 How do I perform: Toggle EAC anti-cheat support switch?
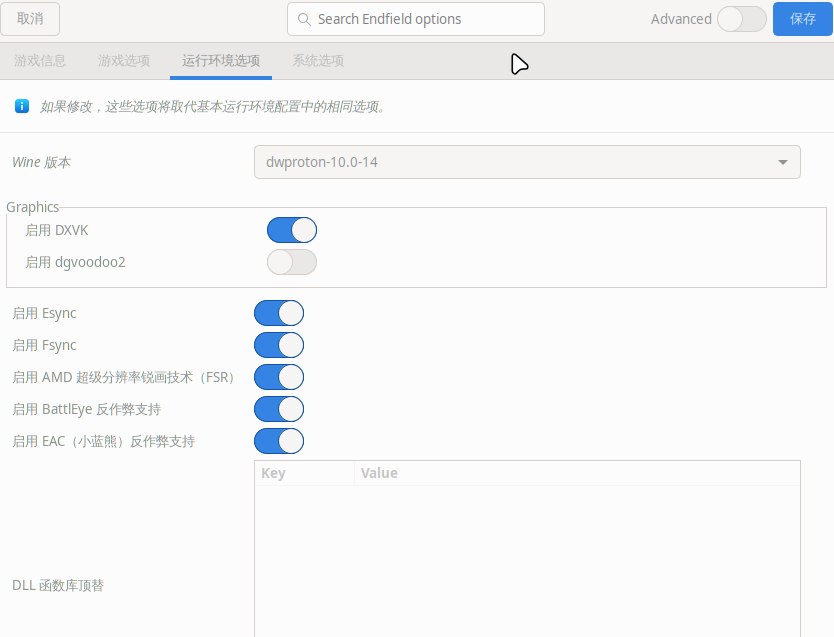pos(278,441)
